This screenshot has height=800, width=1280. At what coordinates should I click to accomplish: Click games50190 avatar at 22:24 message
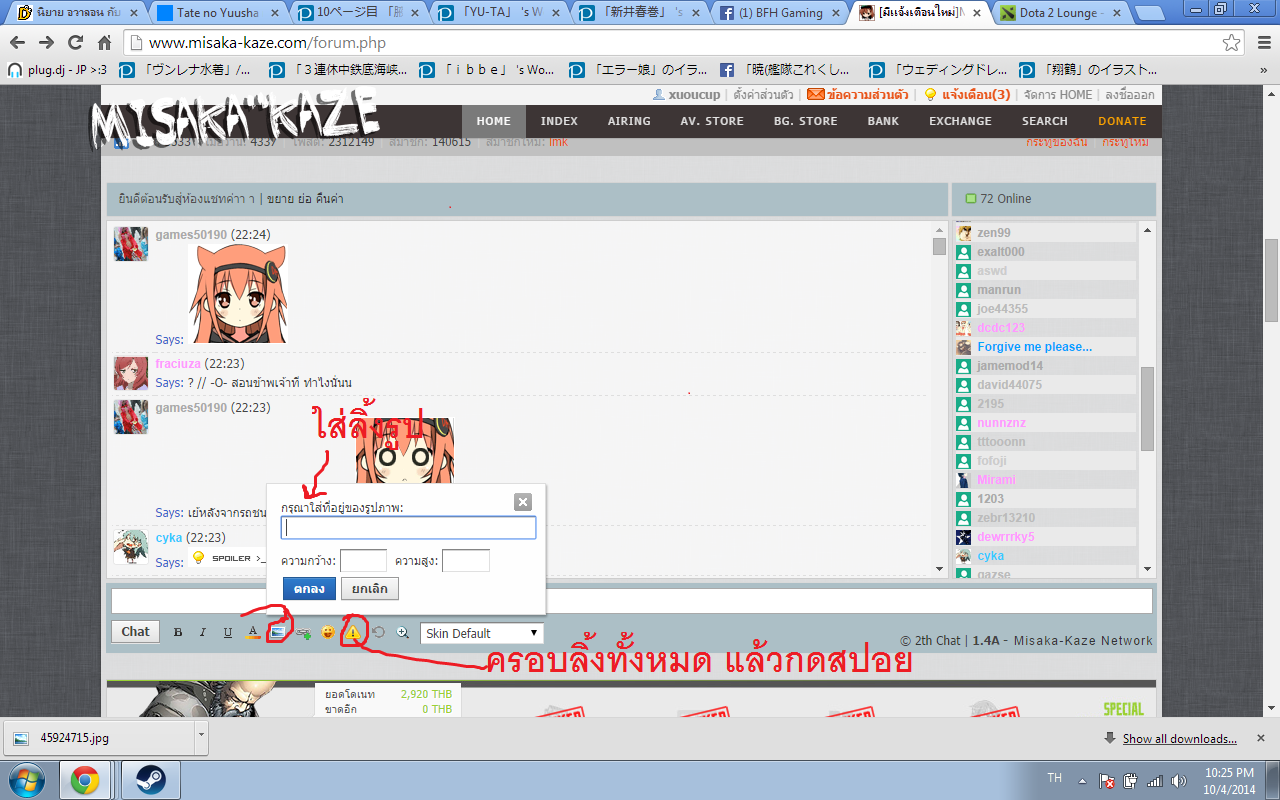(x=131, y=244)
